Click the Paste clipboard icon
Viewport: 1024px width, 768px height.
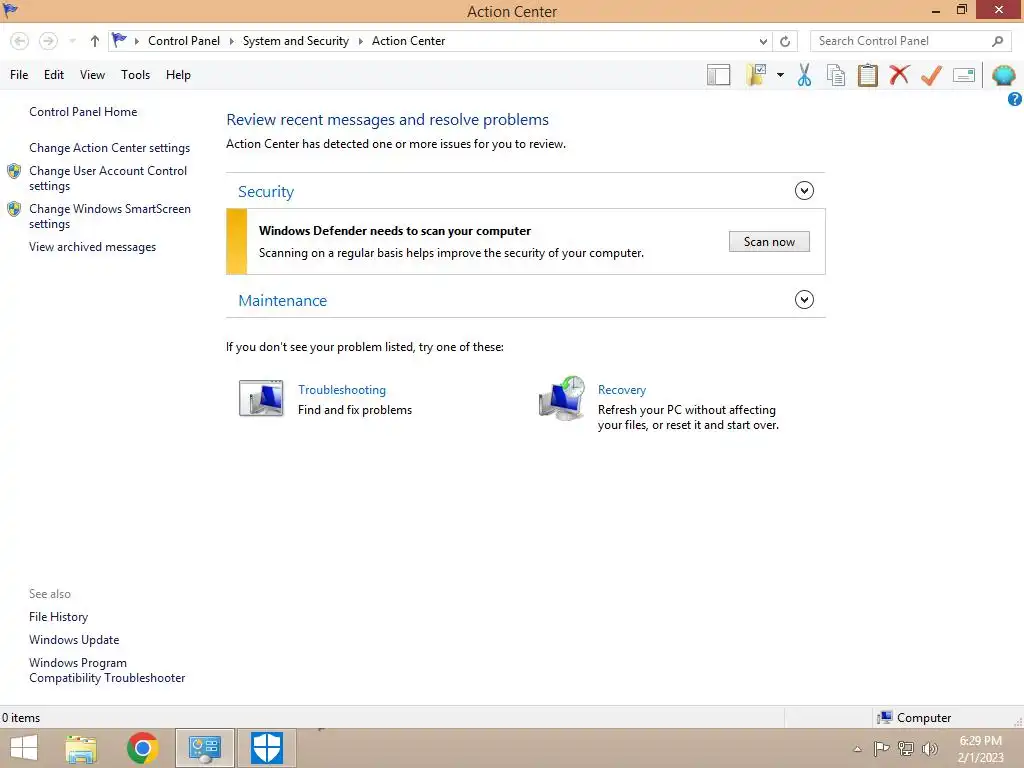[x=867, y=75]
